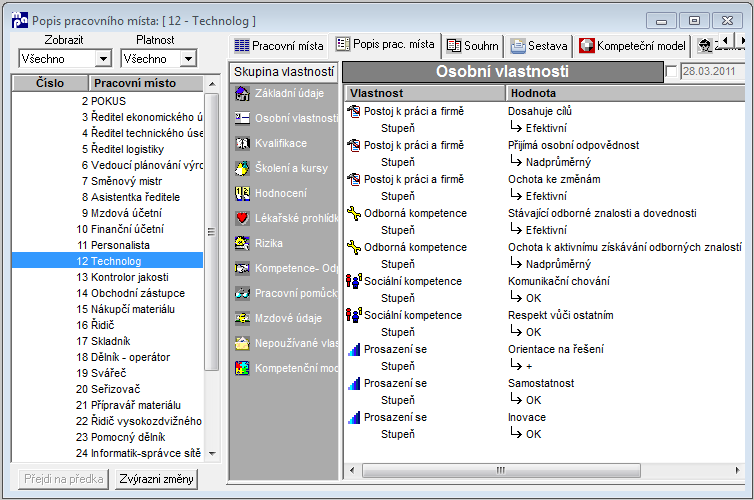754x500 pixels.
Task: Open the Školení a kursy icon
Action: tap(242, 168)
